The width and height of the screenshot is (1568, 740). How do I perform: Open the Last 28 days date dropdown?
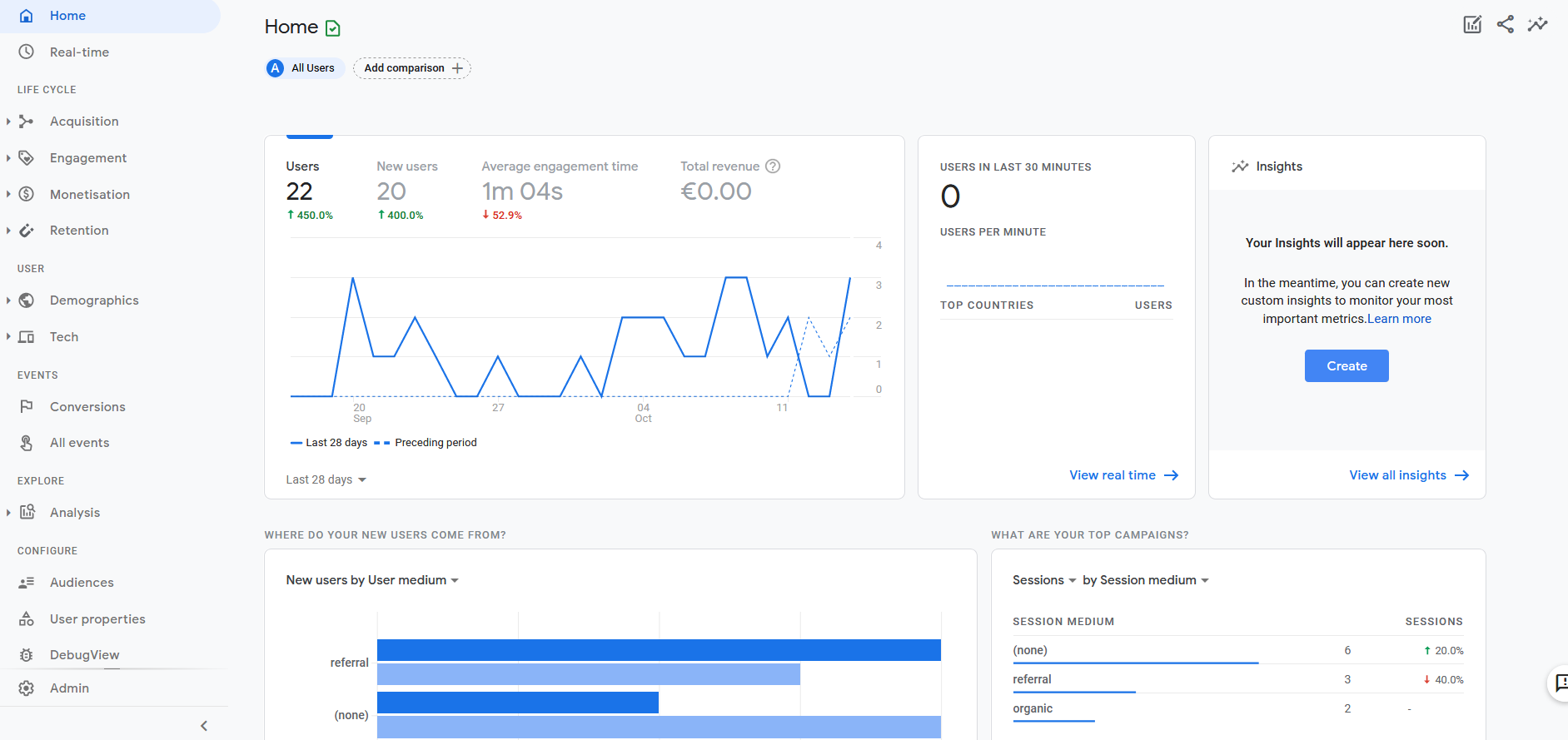click(326, 479)
